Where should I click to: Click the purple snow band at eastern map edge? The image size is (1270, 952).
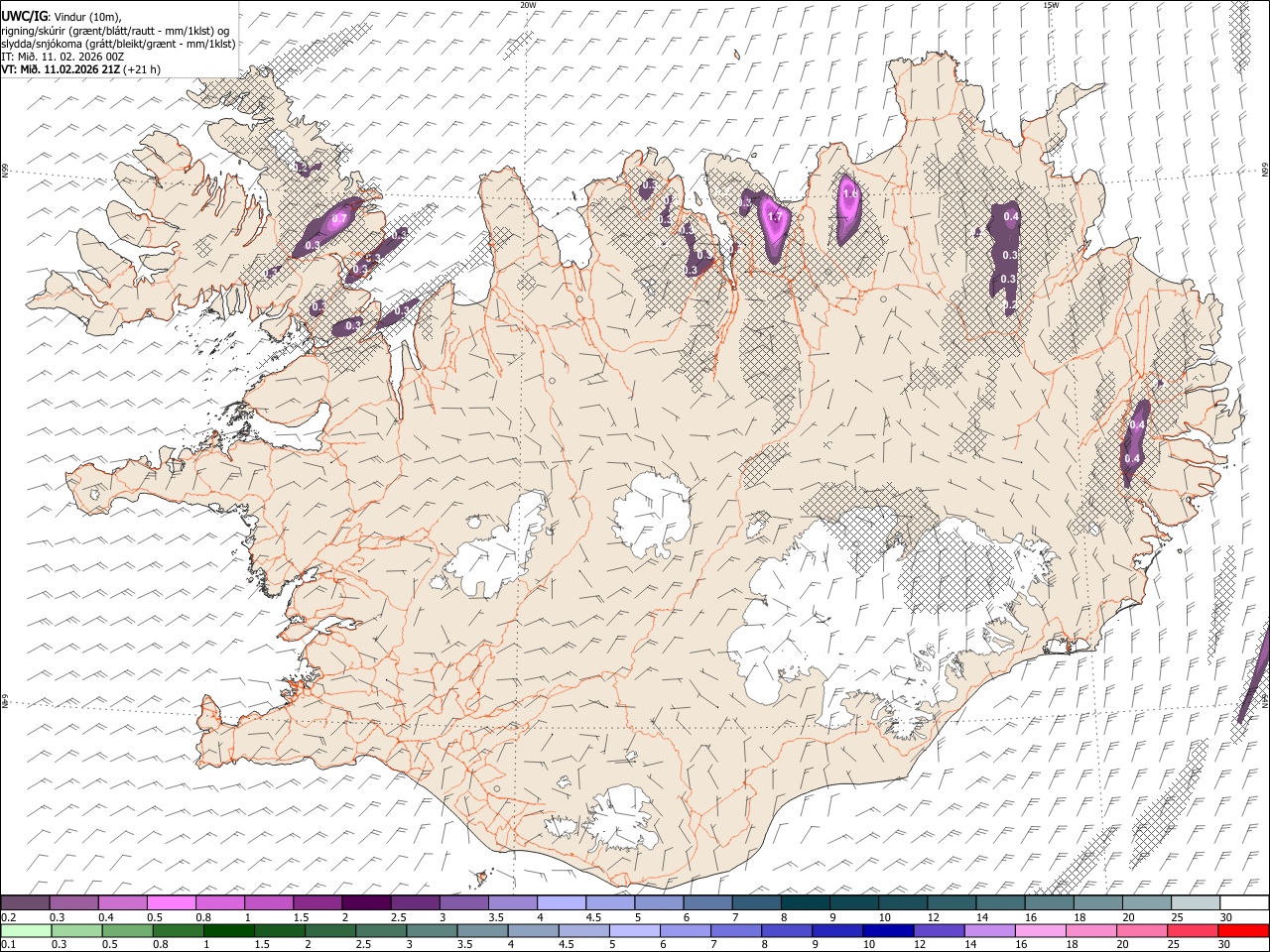[x=1254, y=674]
